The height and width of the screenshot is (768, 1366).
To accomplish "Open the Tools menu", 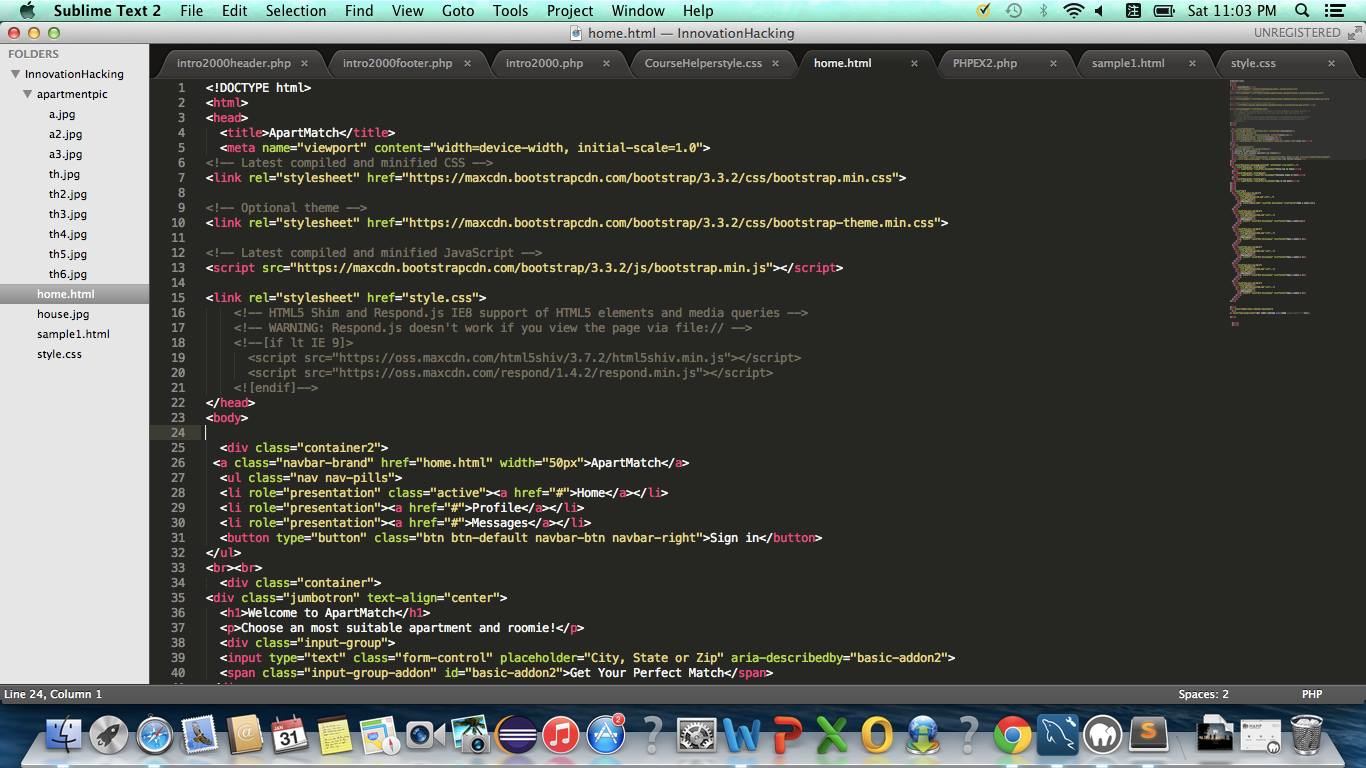I will coord(510,11).
